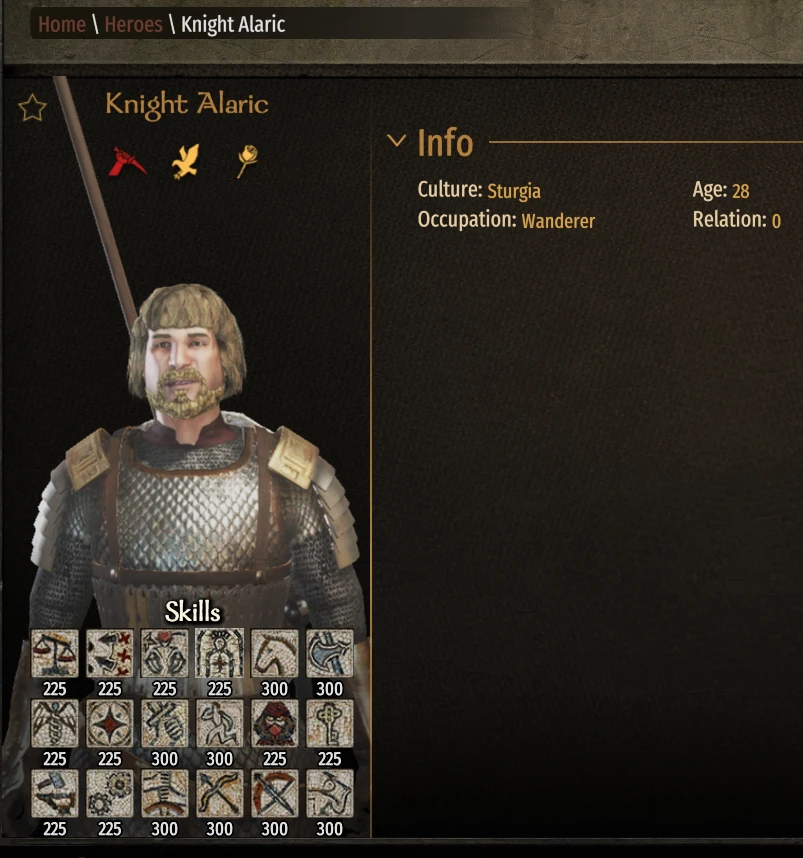
Task: Select the axe Two Handed skill icon
Action: click(330, 653)
